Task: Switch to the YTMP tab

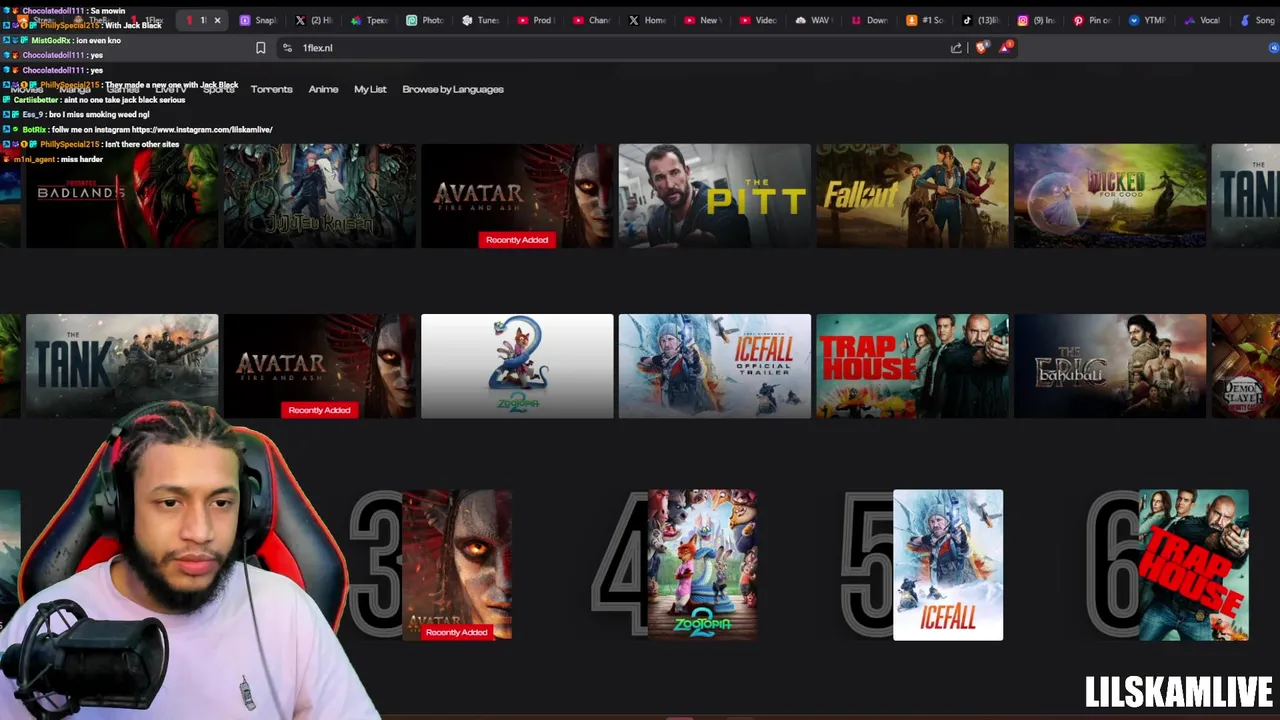Action: [x=1148, y=20]
